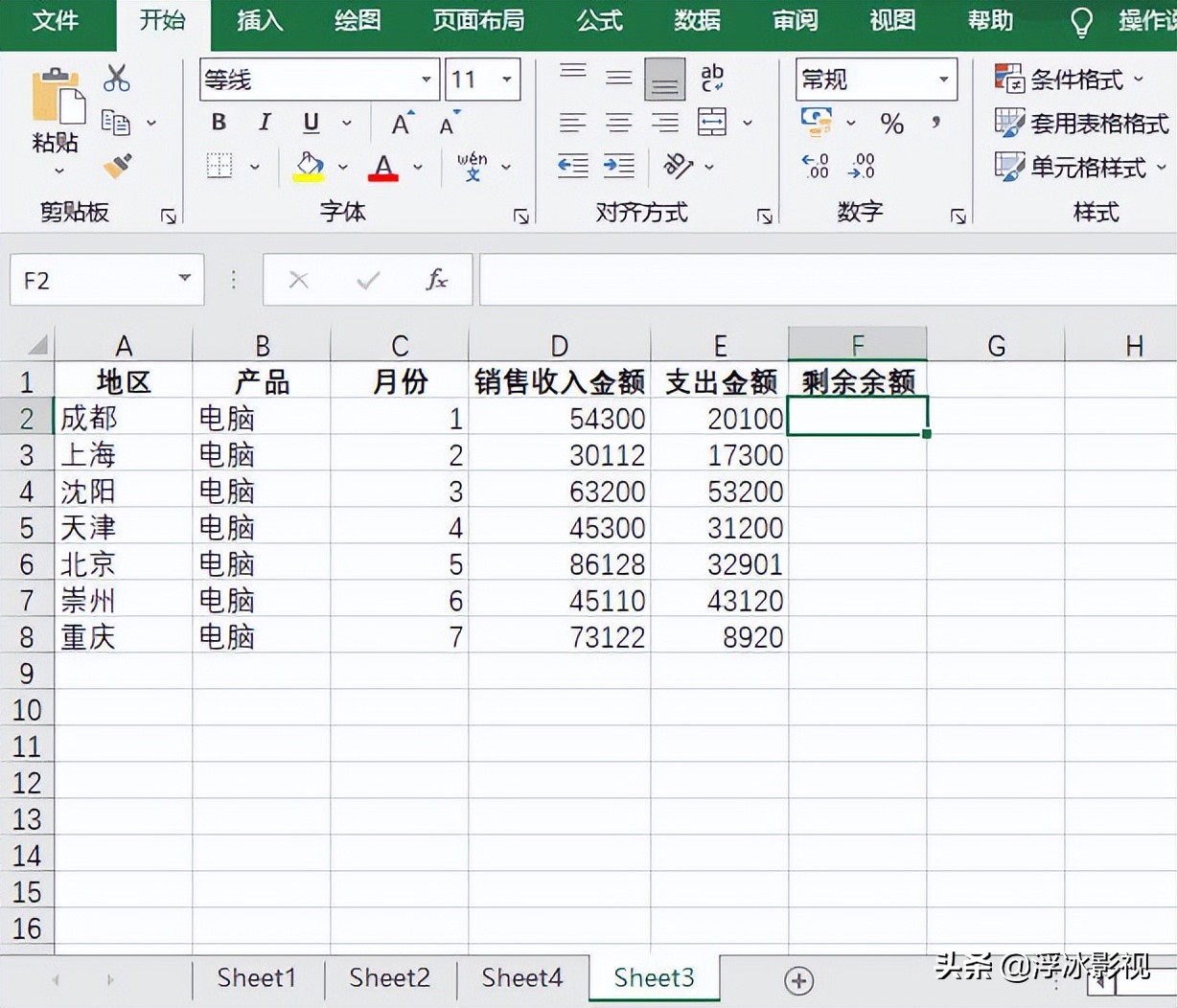1177x1008 pixels.
Task: Click the Merge and Center icon
Action: (712, 122)
